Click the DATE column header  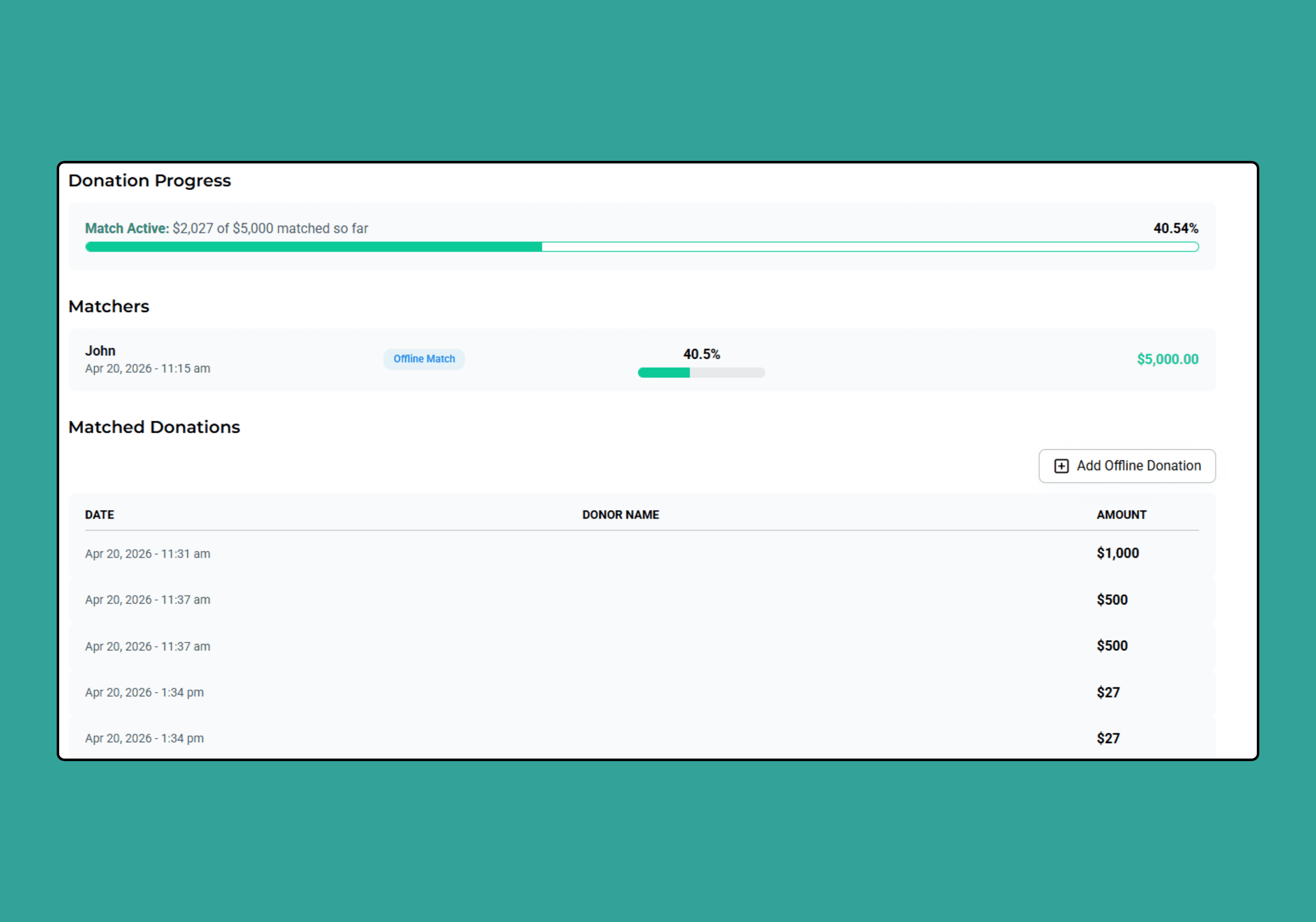pyautogui.click(x=100, y=515)
